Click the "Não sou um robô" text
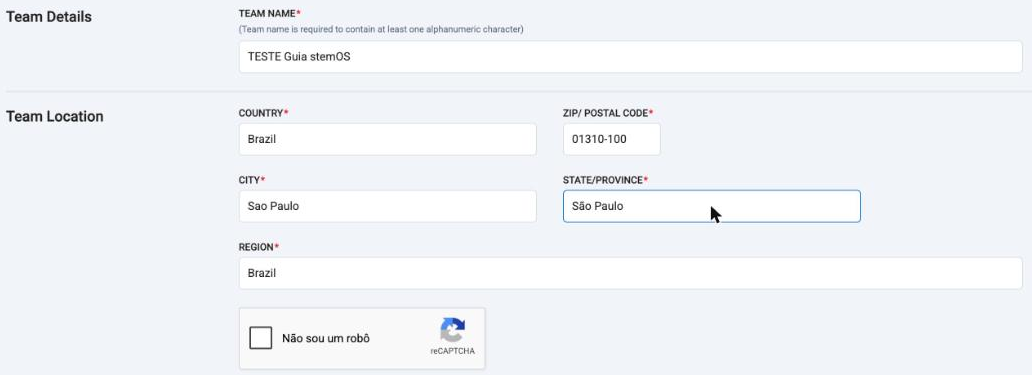 326,339
